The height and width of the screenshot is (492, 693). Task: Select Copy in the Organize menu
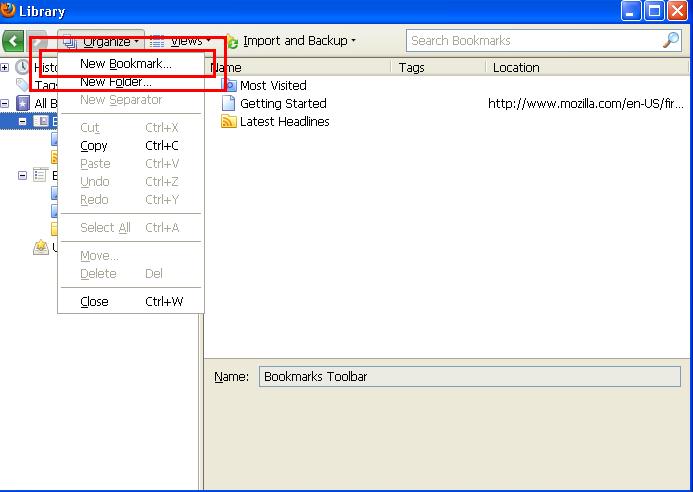(94, 146)
